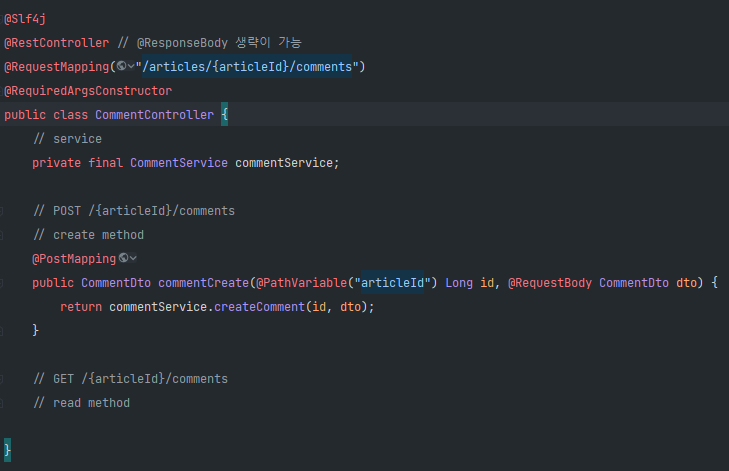Click the "// read method" comment

[81, 403]
